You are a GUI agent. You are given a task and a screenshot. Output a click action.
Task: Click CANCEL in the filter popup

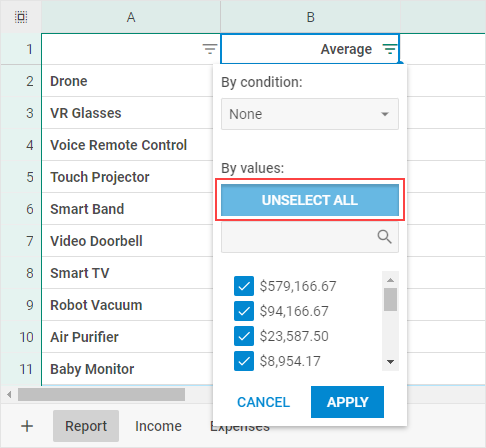tap(263, 402)
